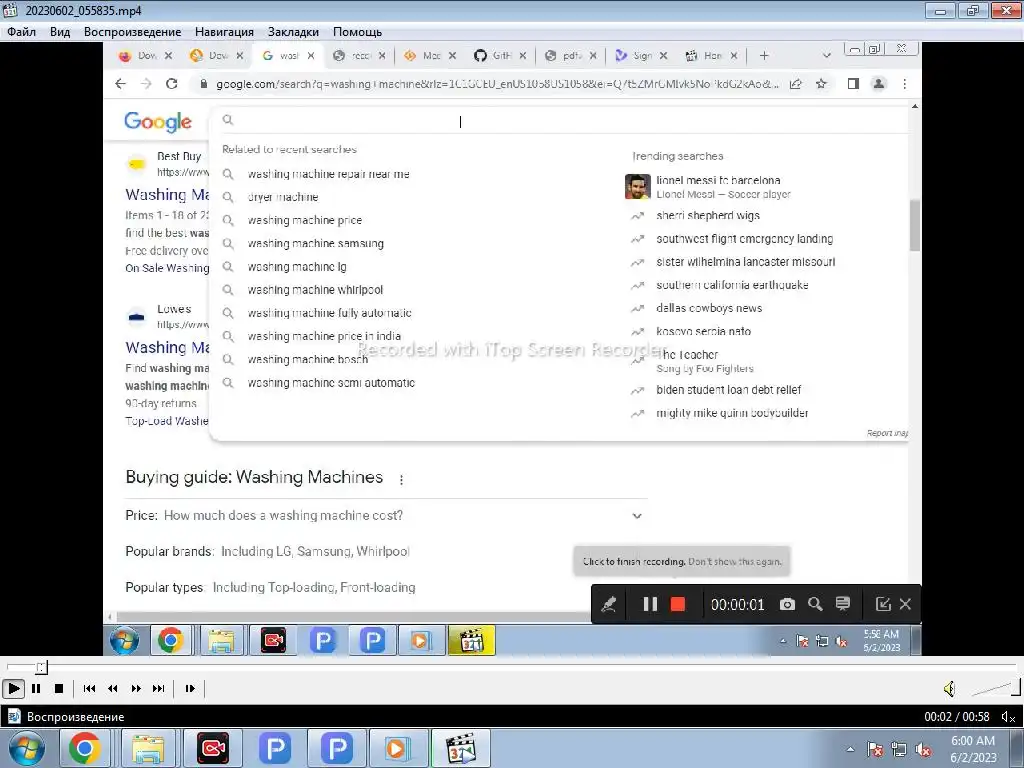This screenshot has height=768, width=1024.
Task: Click the recorder caption comment icon
Action: pos(842,604)
